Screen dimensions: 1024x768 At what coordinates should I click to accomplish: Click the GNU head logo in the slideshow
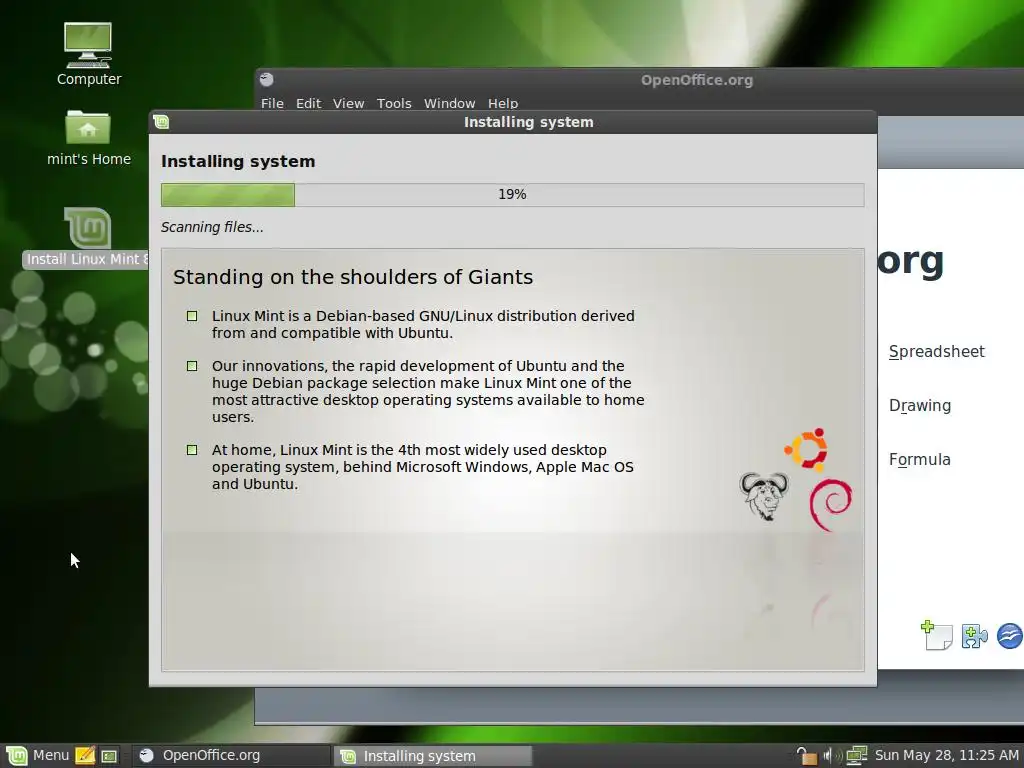[x=763, y=496]
